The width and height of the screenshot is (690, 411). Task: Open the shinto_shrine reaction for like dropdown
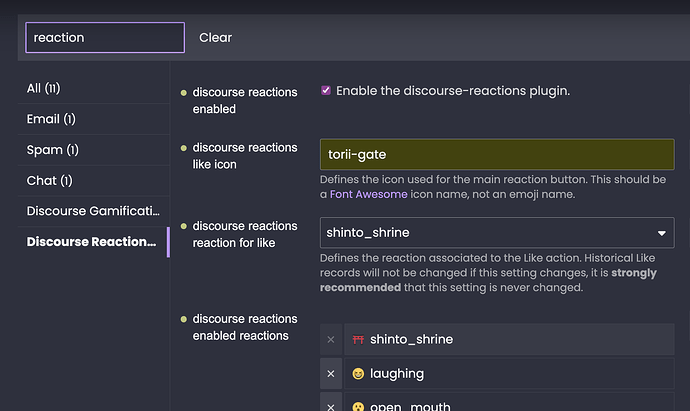497,233
